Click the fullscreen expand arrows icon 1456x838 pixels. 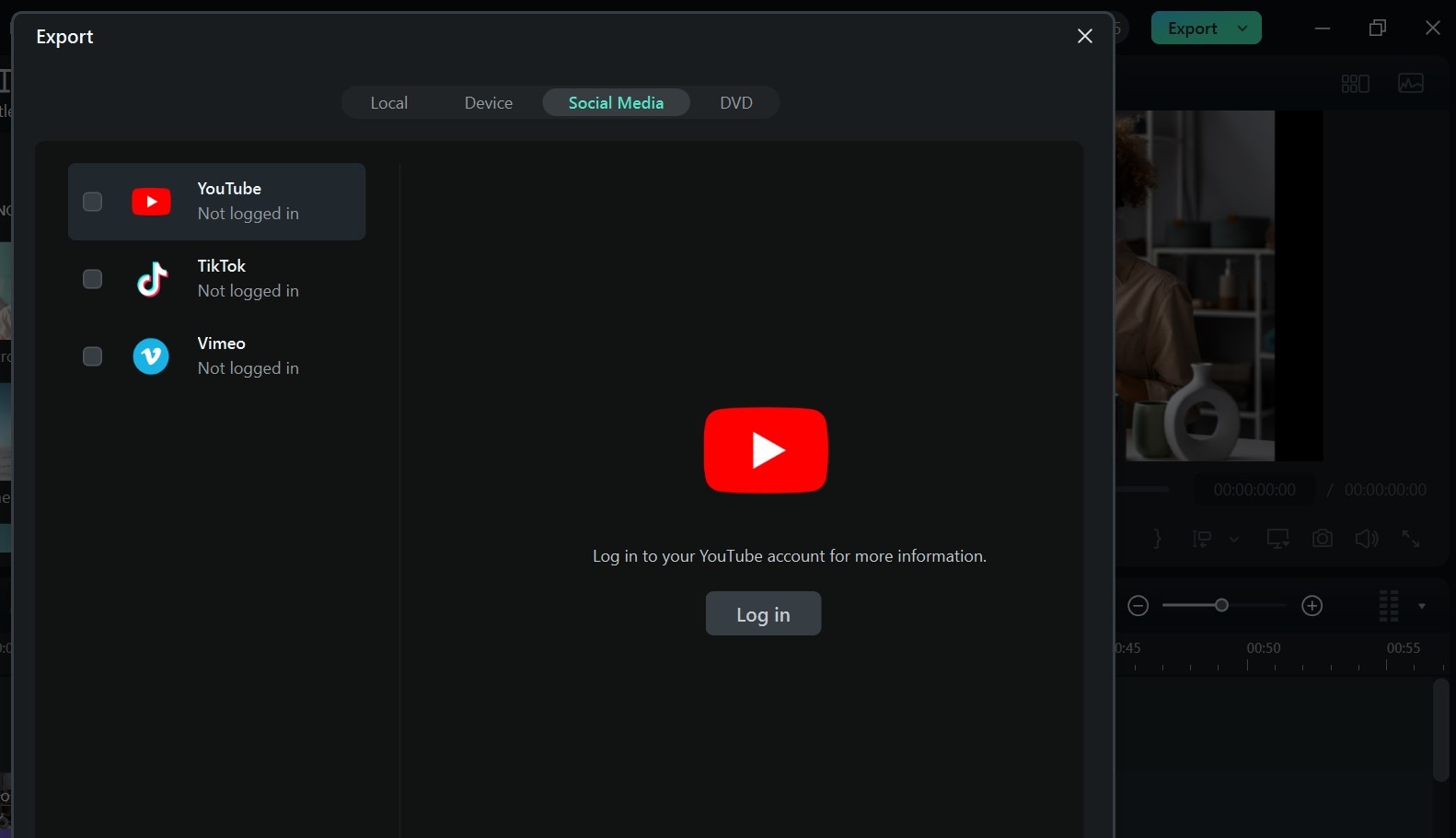pos(1411,539)
